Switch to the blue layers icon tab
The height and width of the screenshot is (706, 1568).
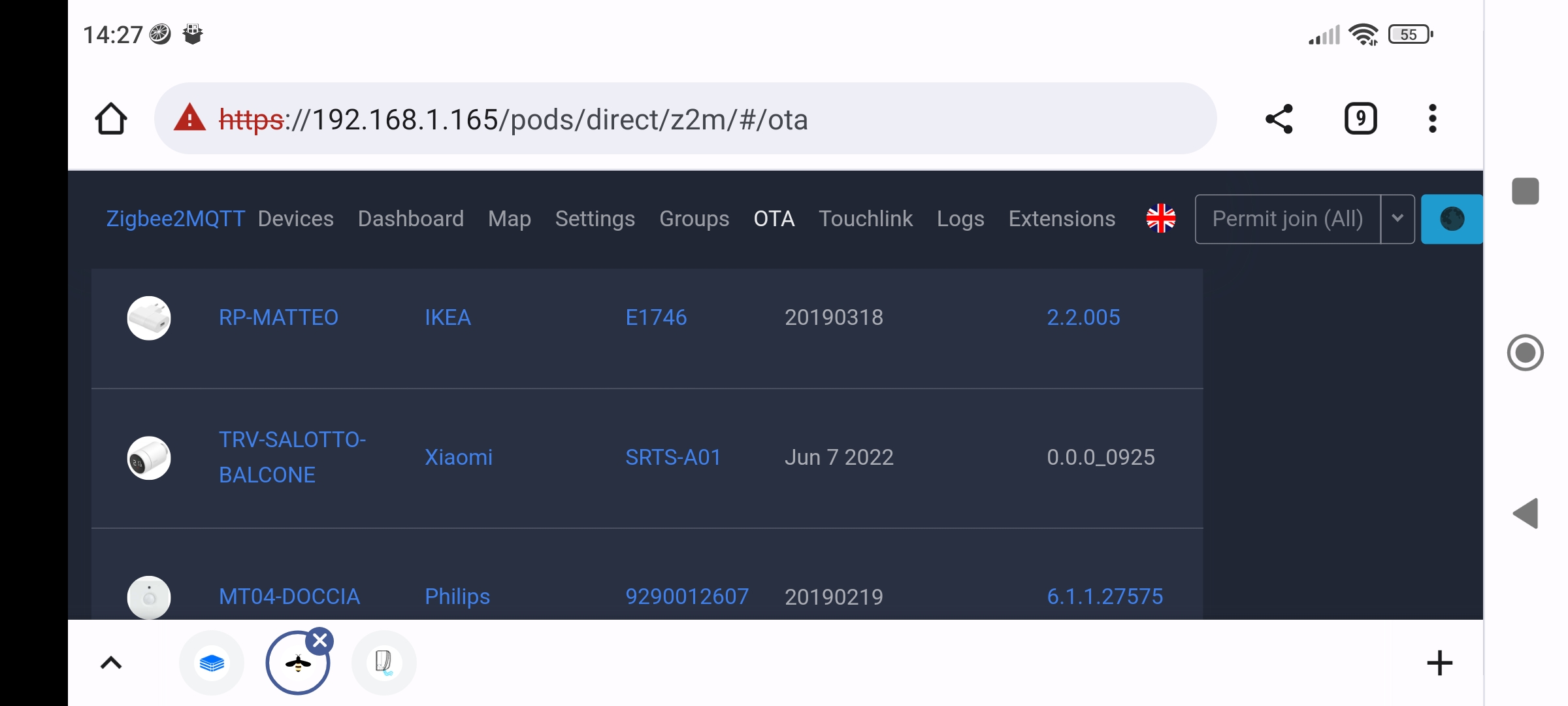(212, 663)
